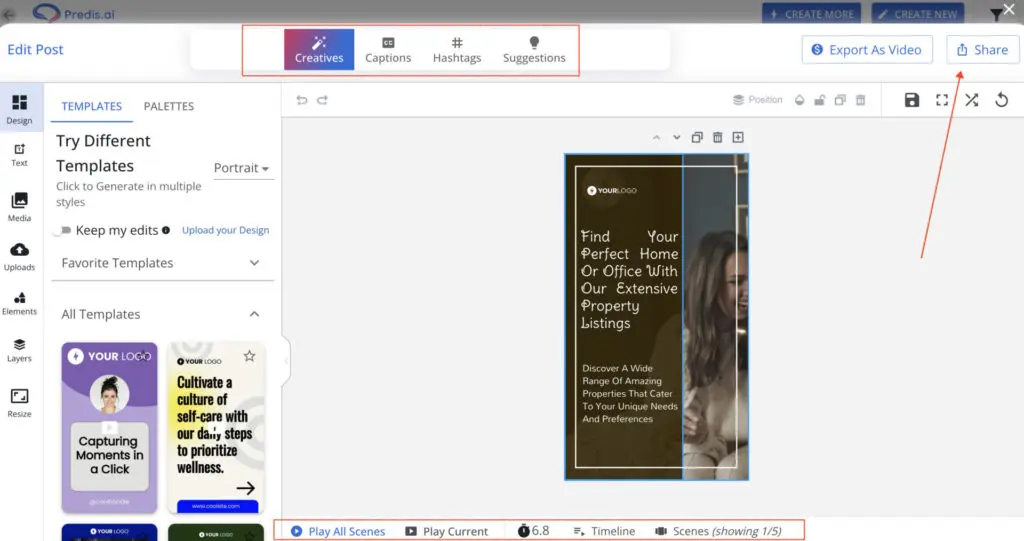
Task: Open Scenes showing 1/5
Action: click(718, 531)
